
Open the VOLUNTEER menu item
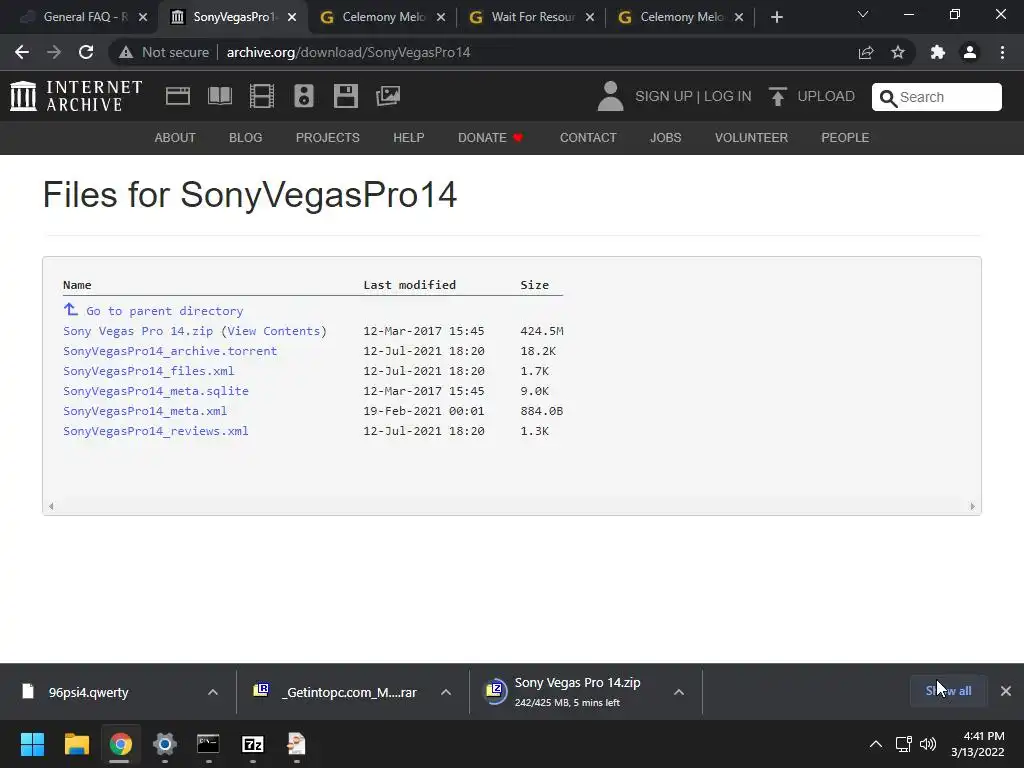point(751,138)
